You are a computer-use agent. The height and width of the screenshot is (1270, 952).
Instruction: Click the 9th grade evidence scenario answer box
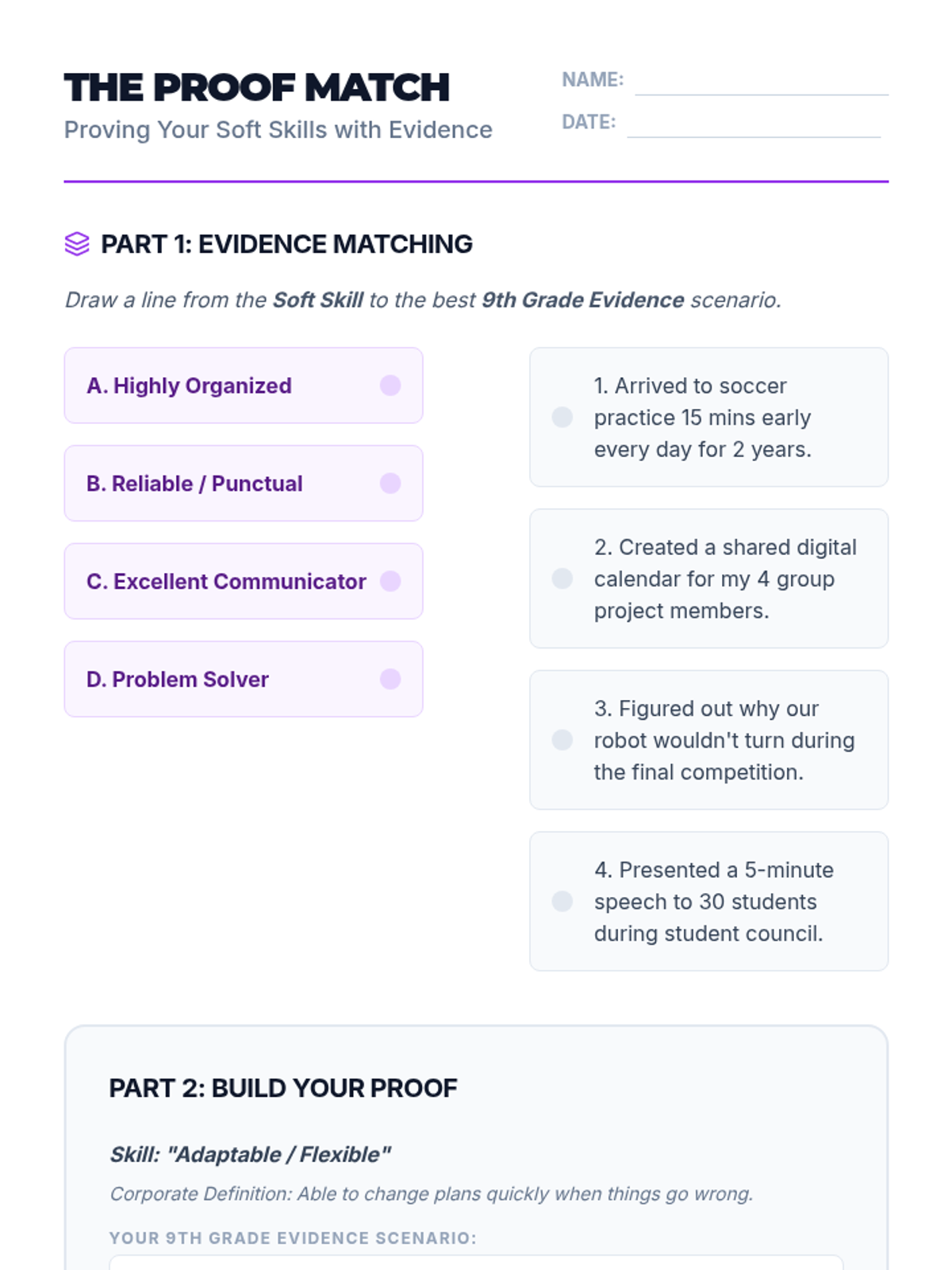coord(476,1263)
